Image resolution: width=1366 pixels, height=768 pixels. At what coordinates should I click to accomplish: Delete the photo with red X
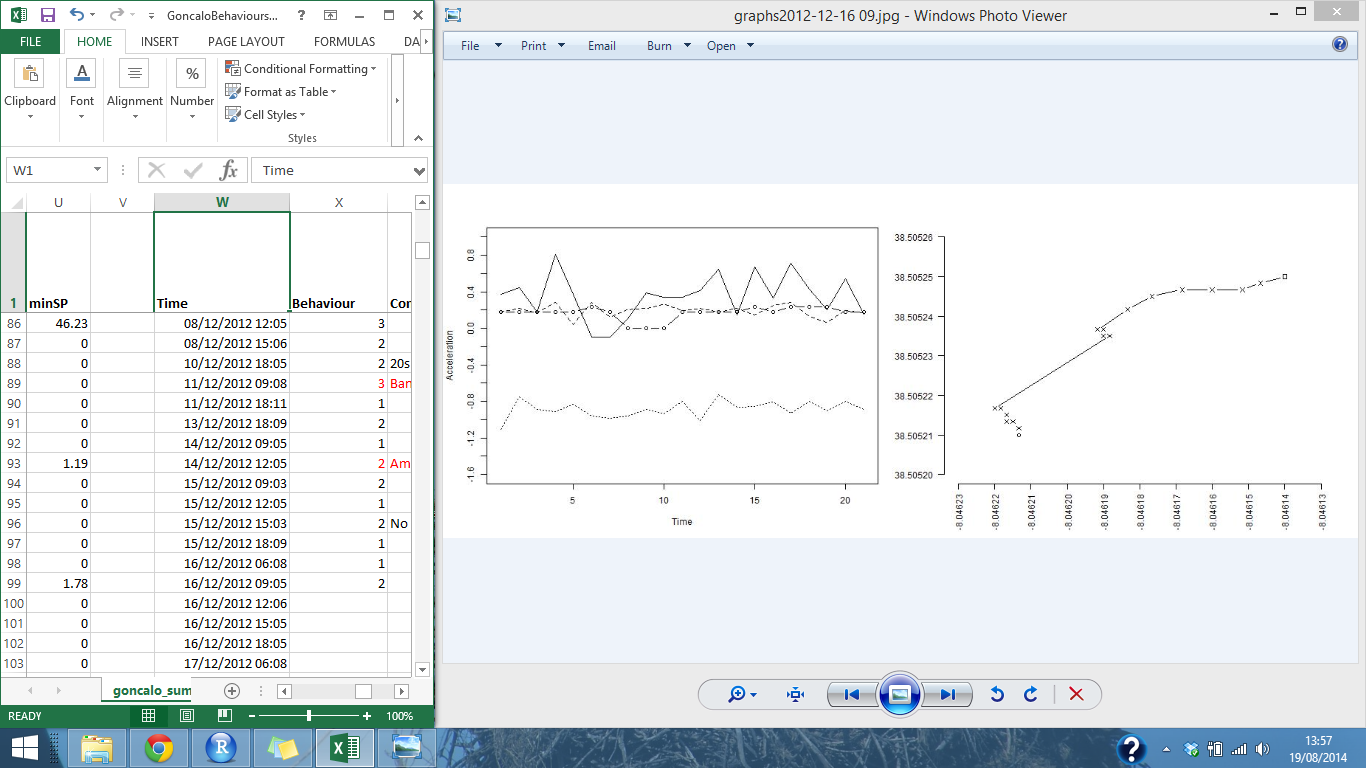(1076, 694)
